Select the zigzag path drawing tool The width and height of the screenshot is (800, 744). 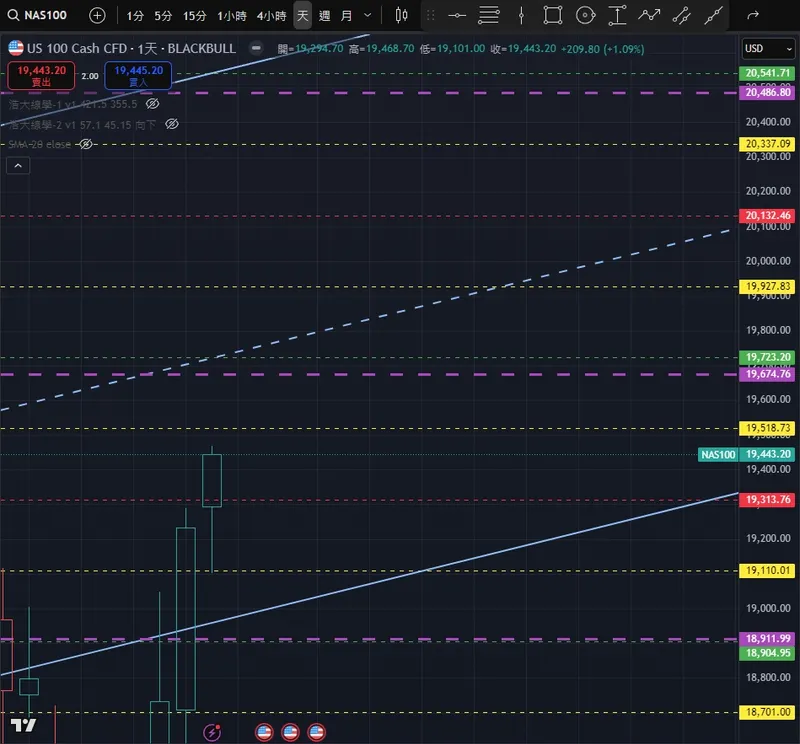click(649, 15)
